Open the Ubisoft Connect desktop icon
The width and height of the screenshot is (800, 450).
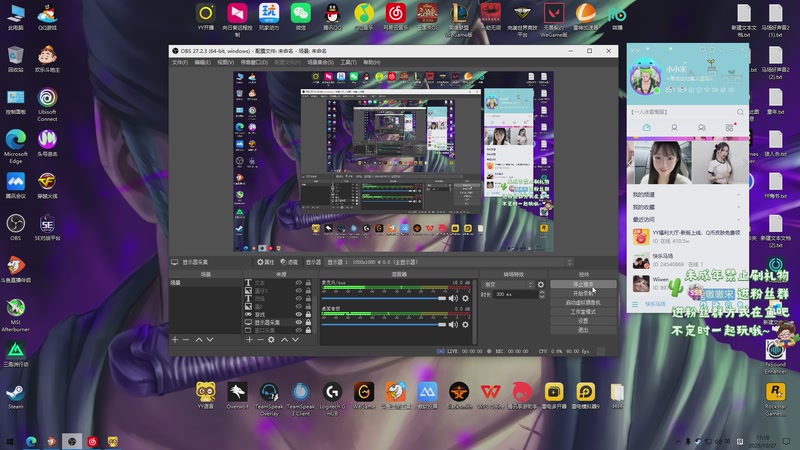(47, 105)
